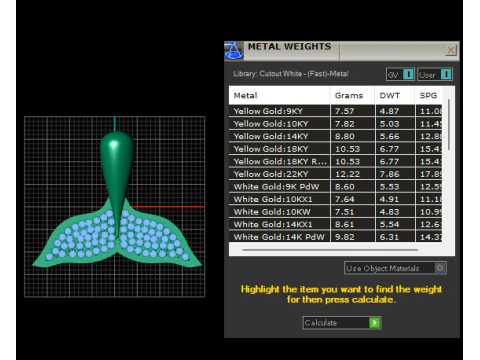Sort by the DWT column header
This screenshot has width=480, height=360.
coord(395,96)
